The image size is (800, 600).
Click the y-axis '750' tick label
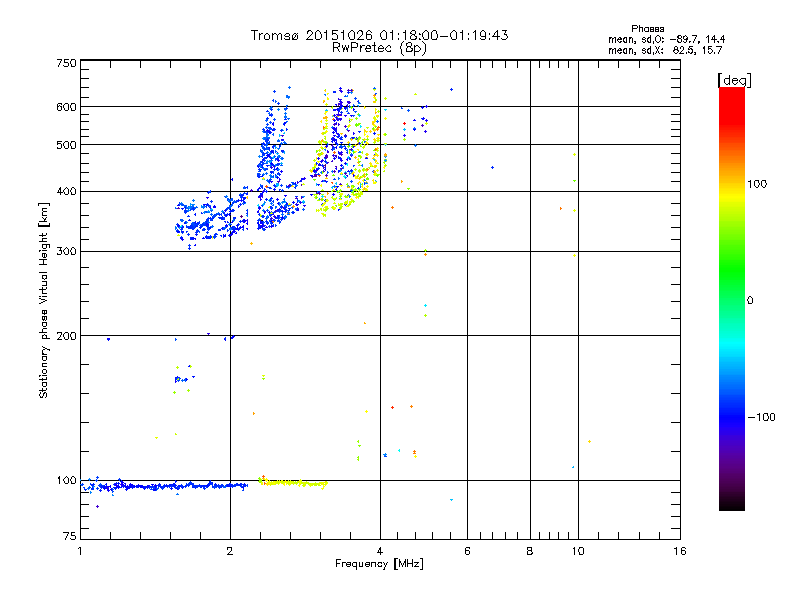pos(66,63)
